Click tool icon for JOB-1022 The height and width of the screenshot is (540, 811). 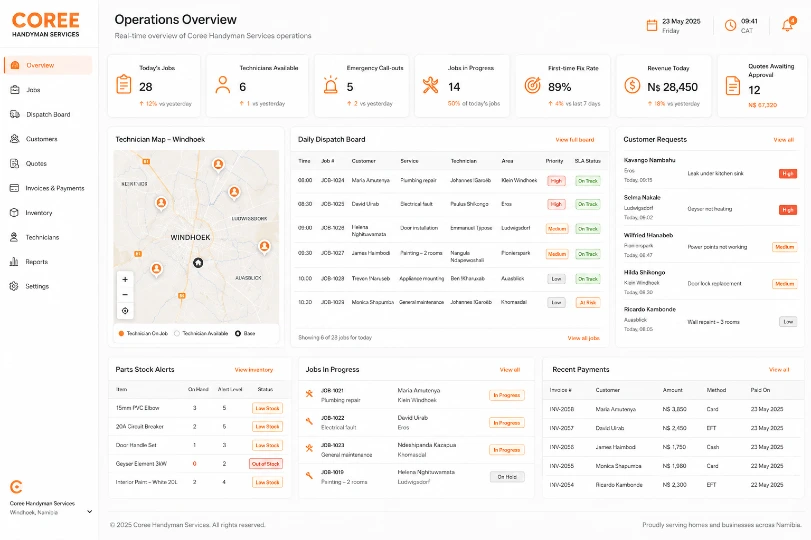(309, 421)
